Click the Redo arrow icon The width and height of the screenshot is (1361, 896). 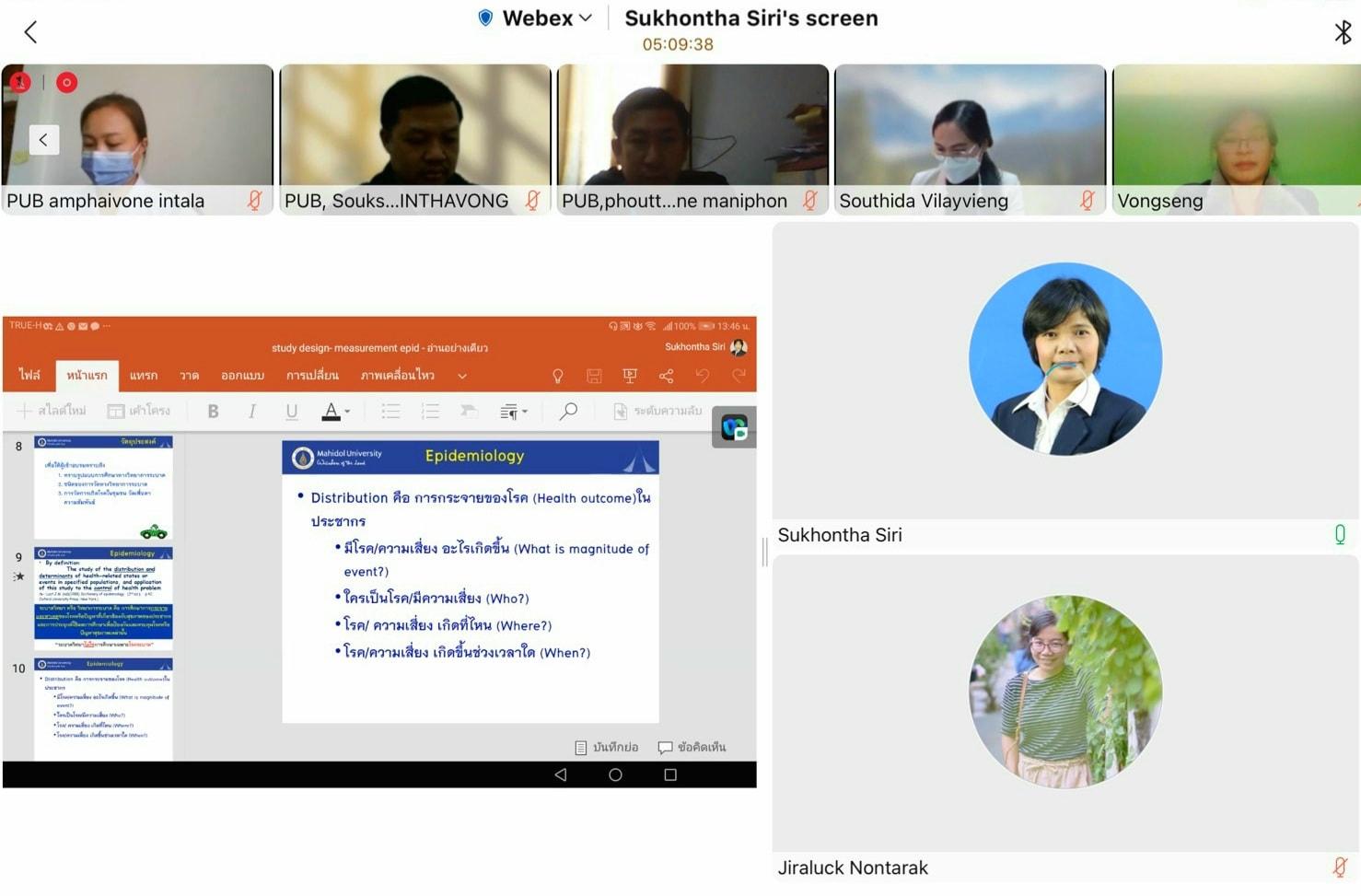739,376
